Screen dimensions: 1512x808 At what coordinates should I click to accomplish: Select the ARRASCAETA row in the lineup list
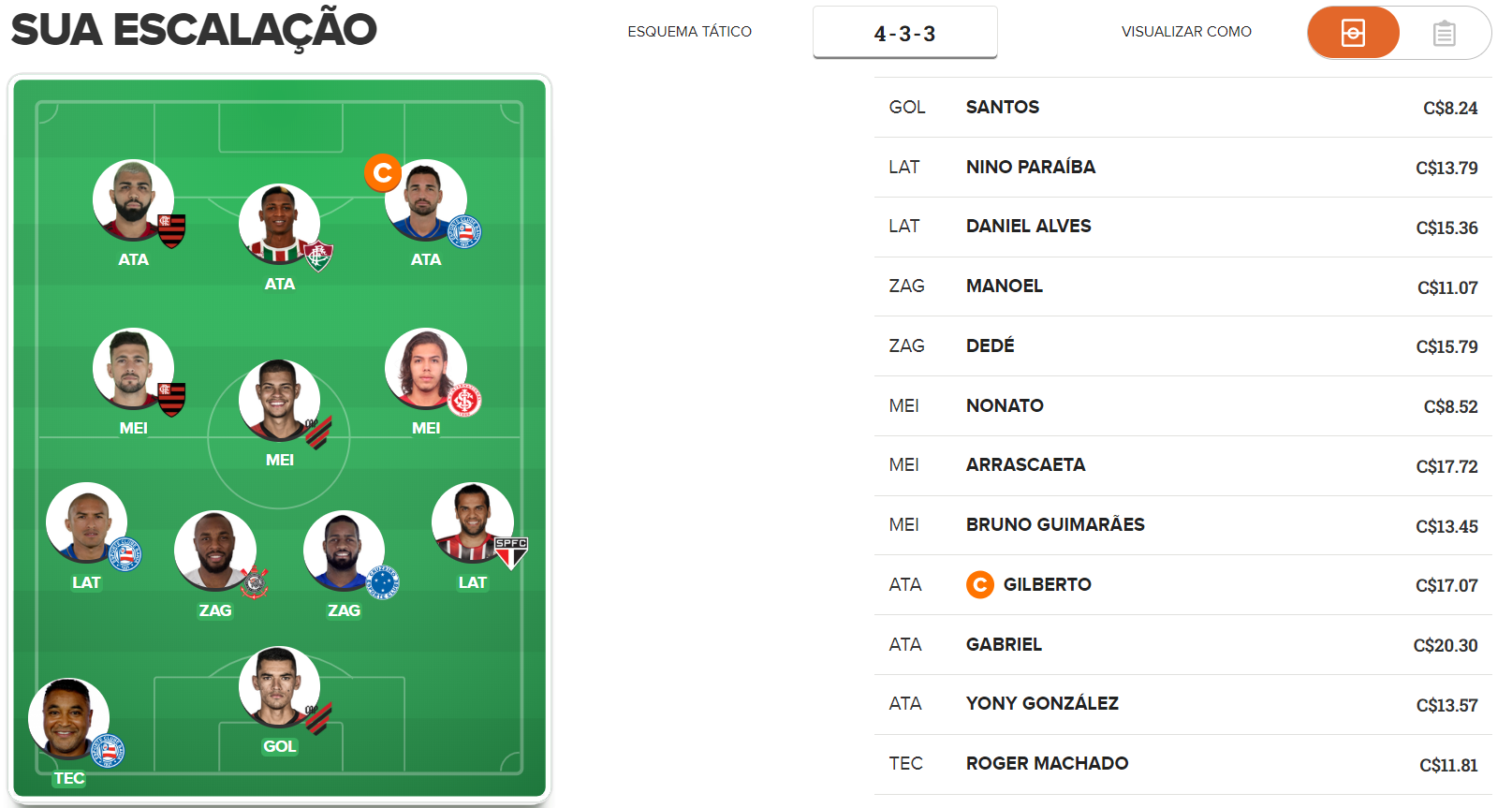[x=1182, y=465]
